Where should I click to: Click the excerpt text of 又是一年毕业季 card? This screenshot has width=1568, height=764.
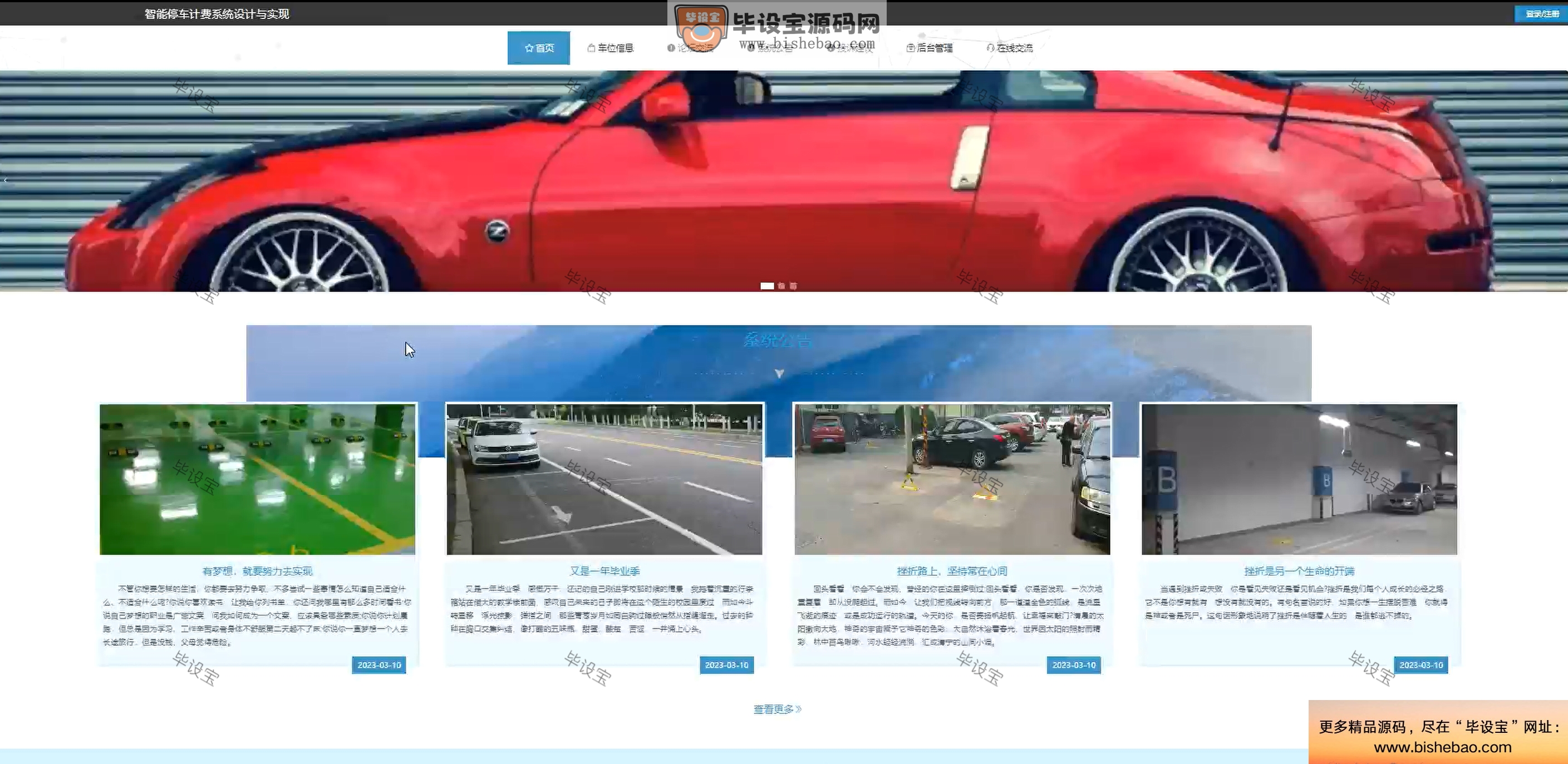coord(602,609)
